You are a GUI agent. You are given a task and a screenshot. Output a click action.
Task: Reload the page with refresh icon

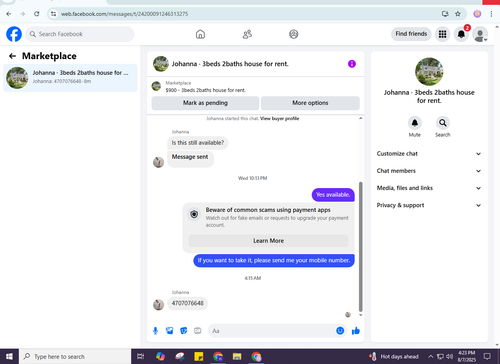point(37,14)
